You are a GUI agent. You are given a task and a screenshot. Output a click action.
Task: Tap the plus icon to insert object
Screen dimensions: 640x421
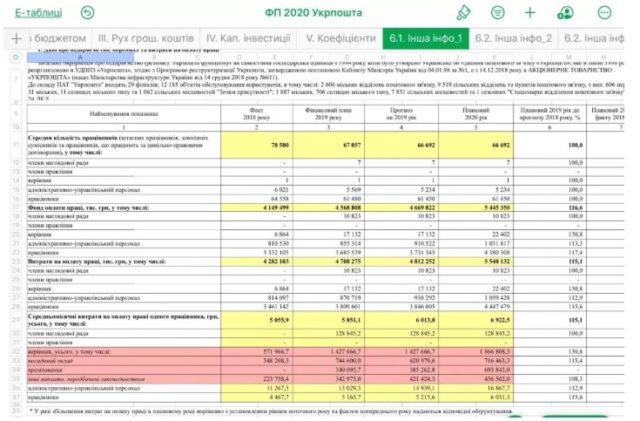pyautogui.click(x=530, y=12)
